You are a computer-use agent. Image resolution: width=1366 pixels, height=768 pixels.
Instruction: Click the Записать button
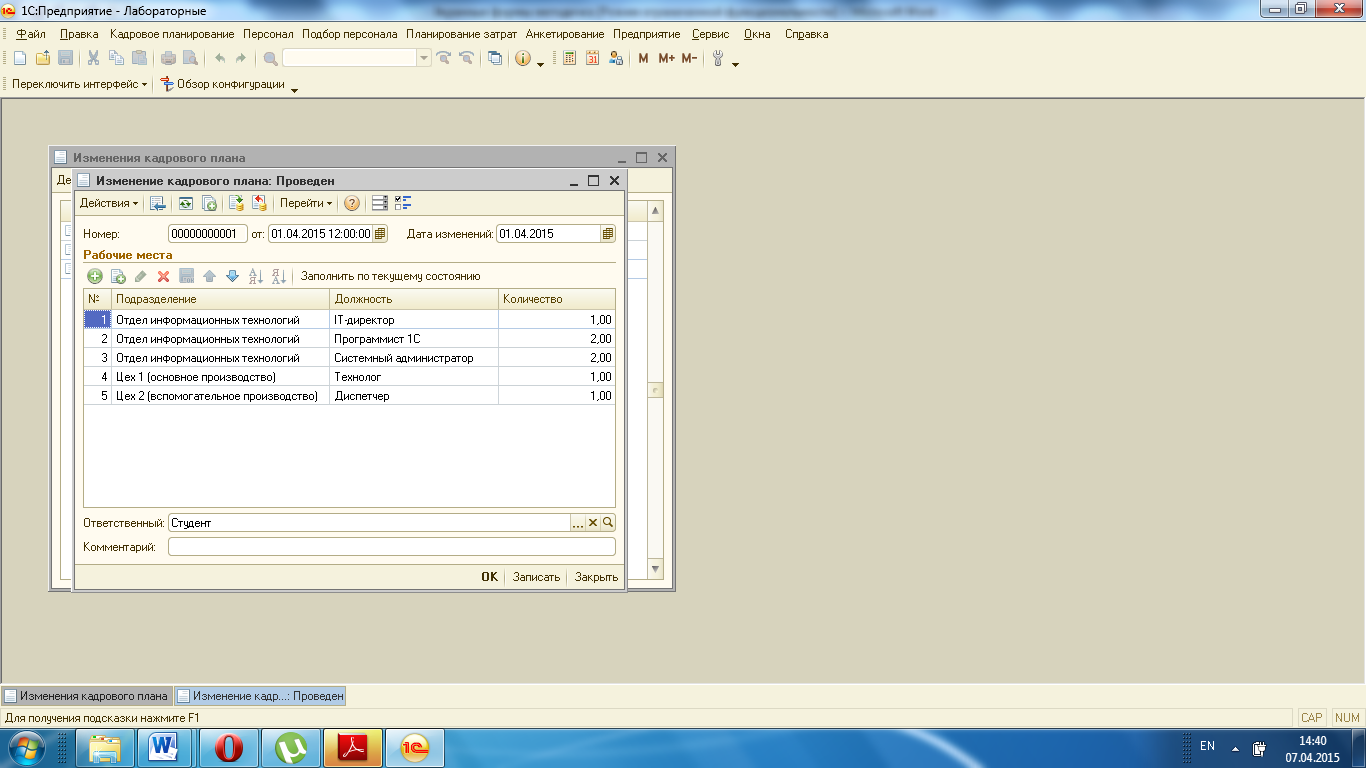536,577
